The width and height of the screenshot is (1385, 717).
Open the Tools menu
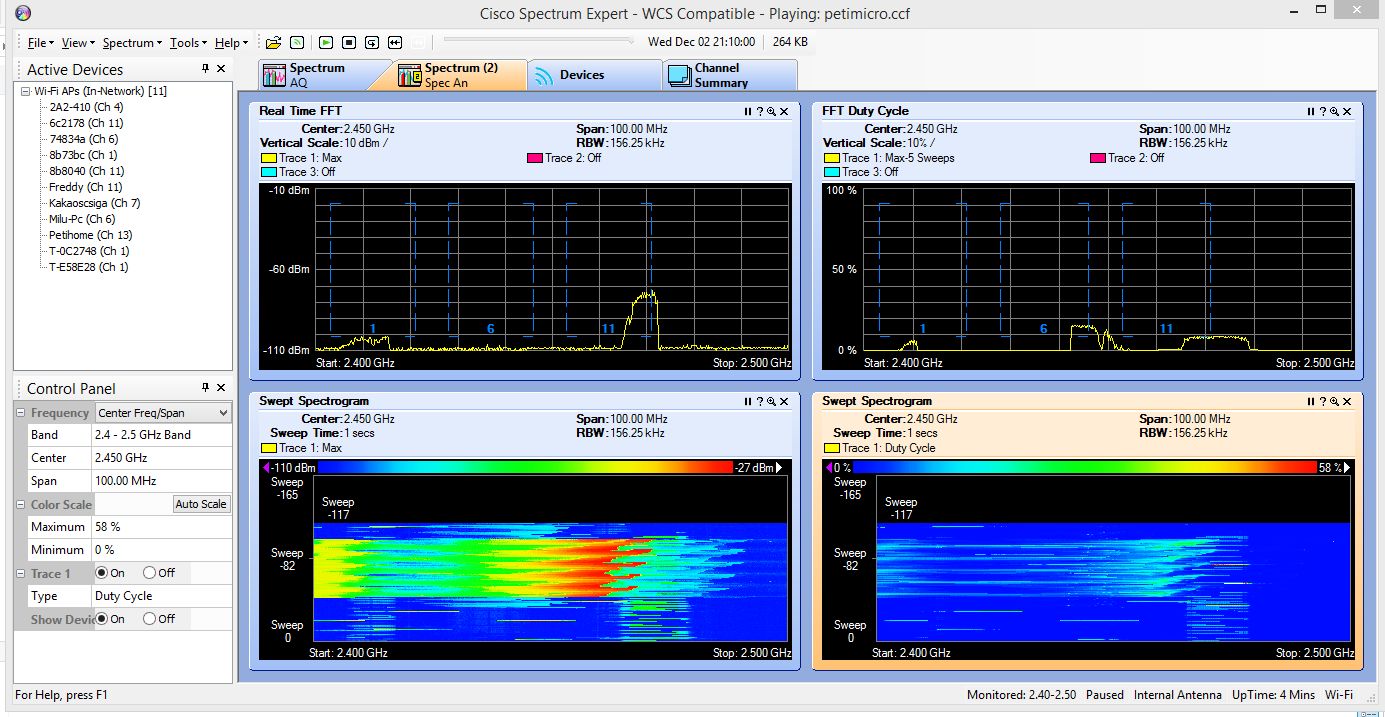188,43
